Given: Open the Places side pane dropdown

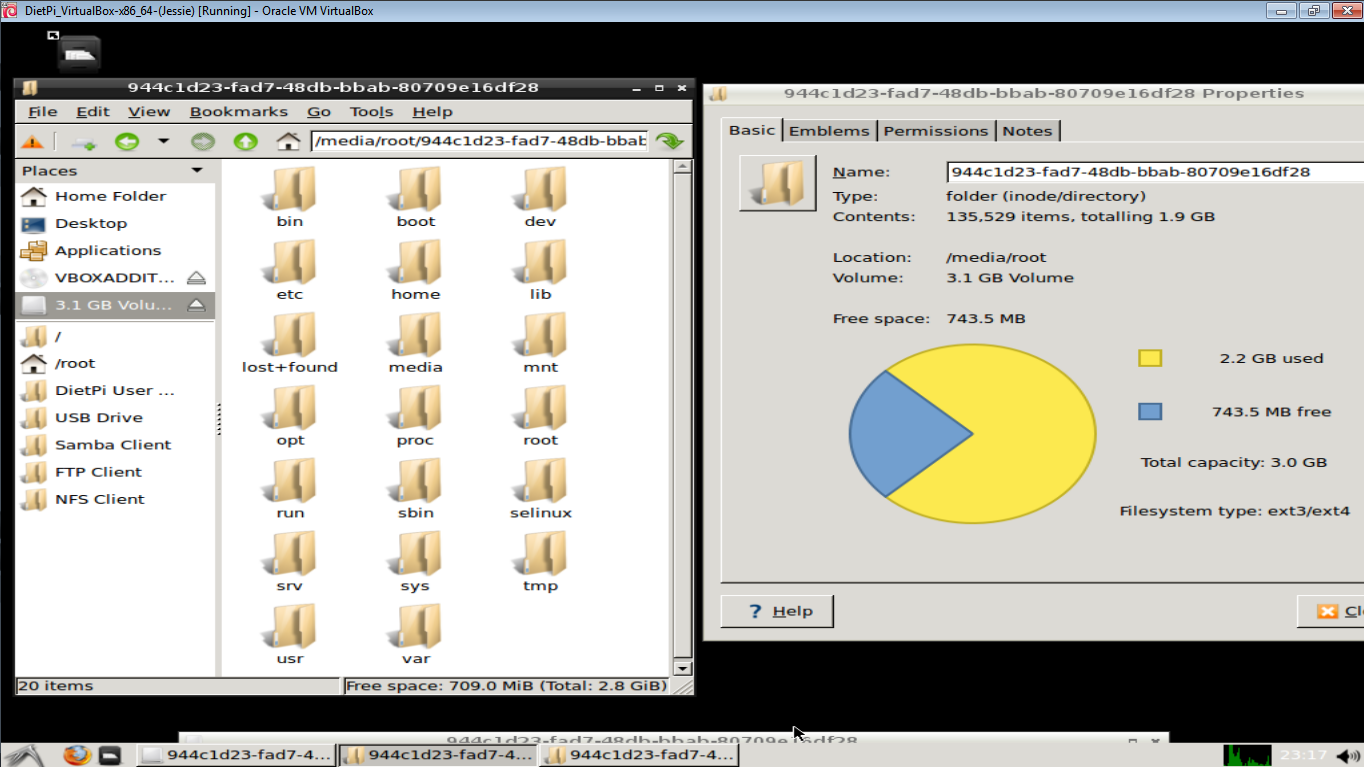Looking at the screenshot, I should point(197,171).
